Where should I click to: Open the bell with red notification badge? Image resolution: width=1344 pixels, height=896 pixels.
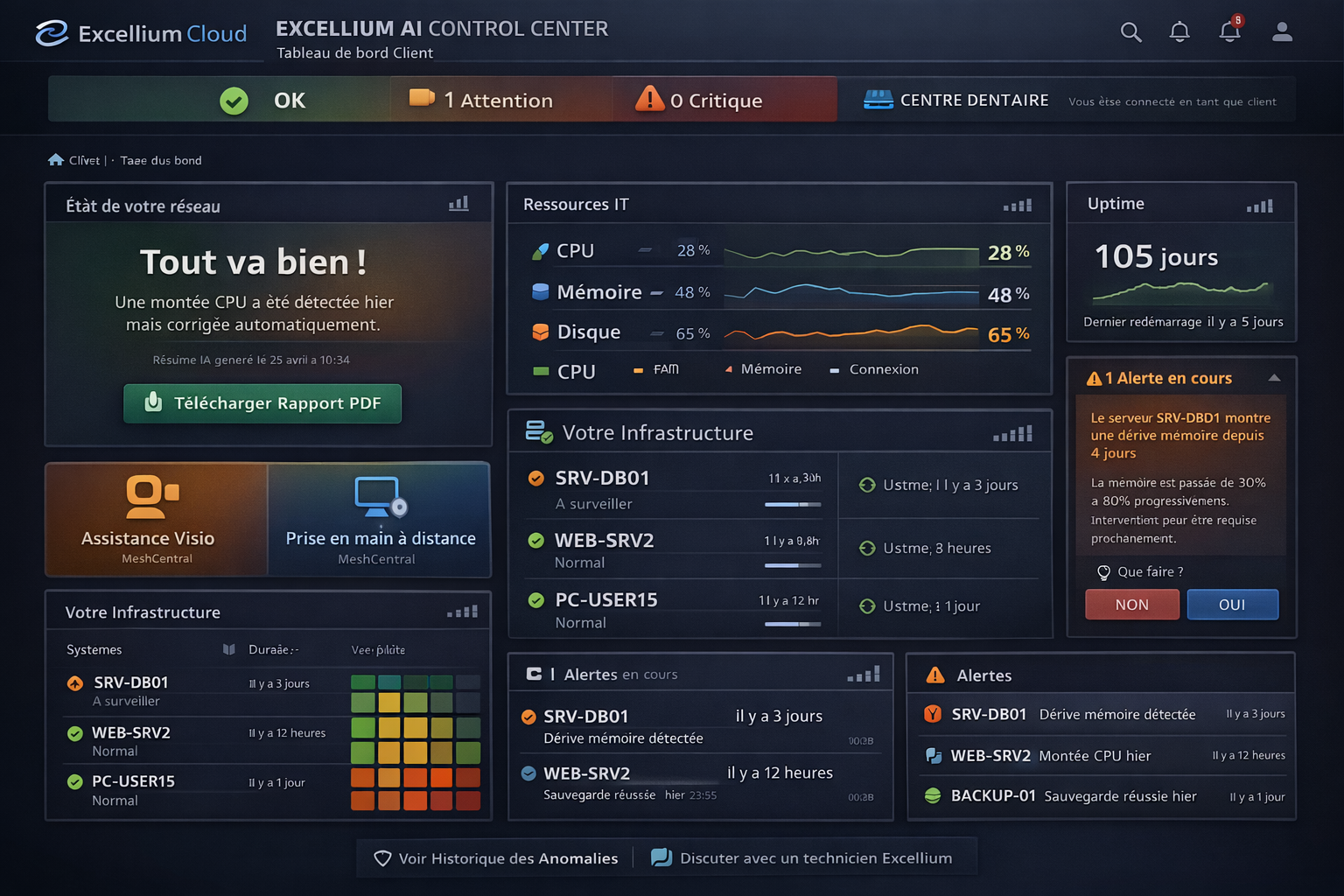coord(1231,30)
